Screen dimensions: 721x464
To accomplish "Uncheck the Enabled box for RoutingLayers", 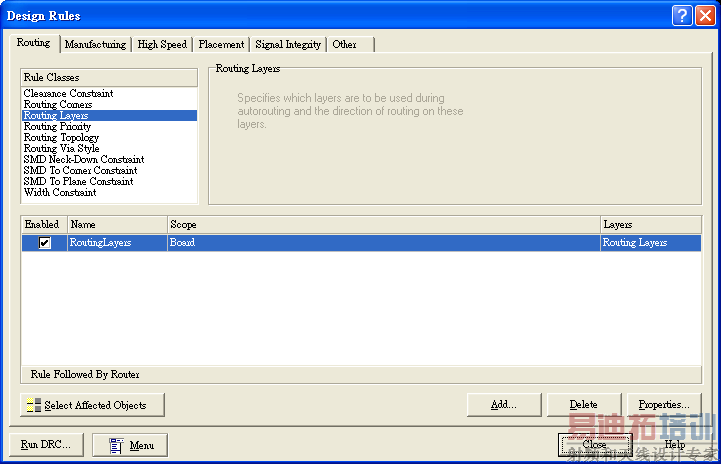I will tap(45, 242).
